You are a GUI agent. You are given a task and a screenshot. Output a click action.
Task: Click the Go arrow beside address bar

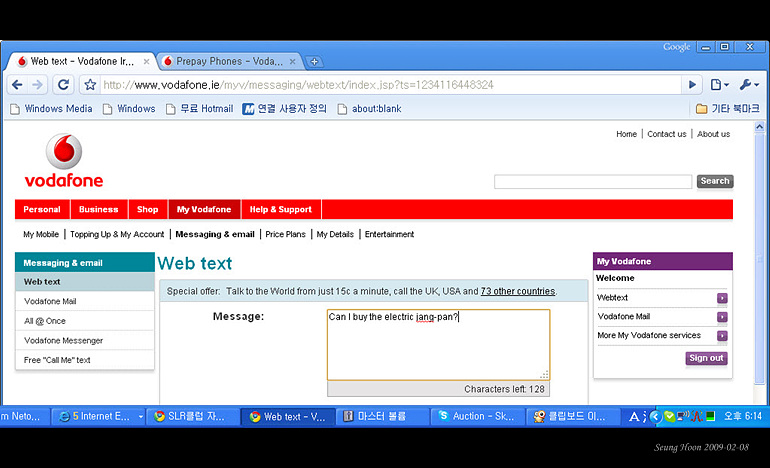pos(692,84)
